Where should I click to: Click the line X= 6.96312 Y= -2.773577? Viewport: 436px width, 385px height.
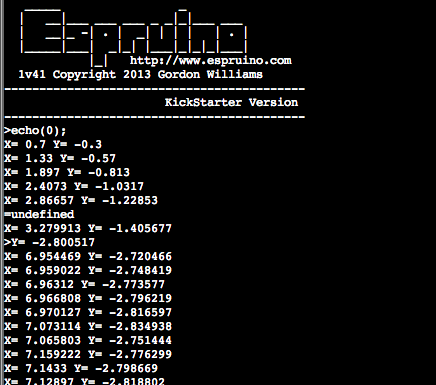[84, 285]
